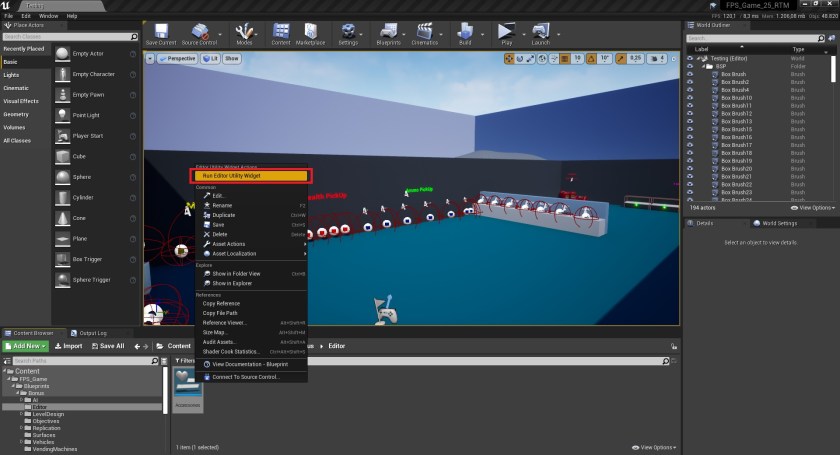Toggle visibility of Box Brush2
840x455 pixels.
[690, 82]
